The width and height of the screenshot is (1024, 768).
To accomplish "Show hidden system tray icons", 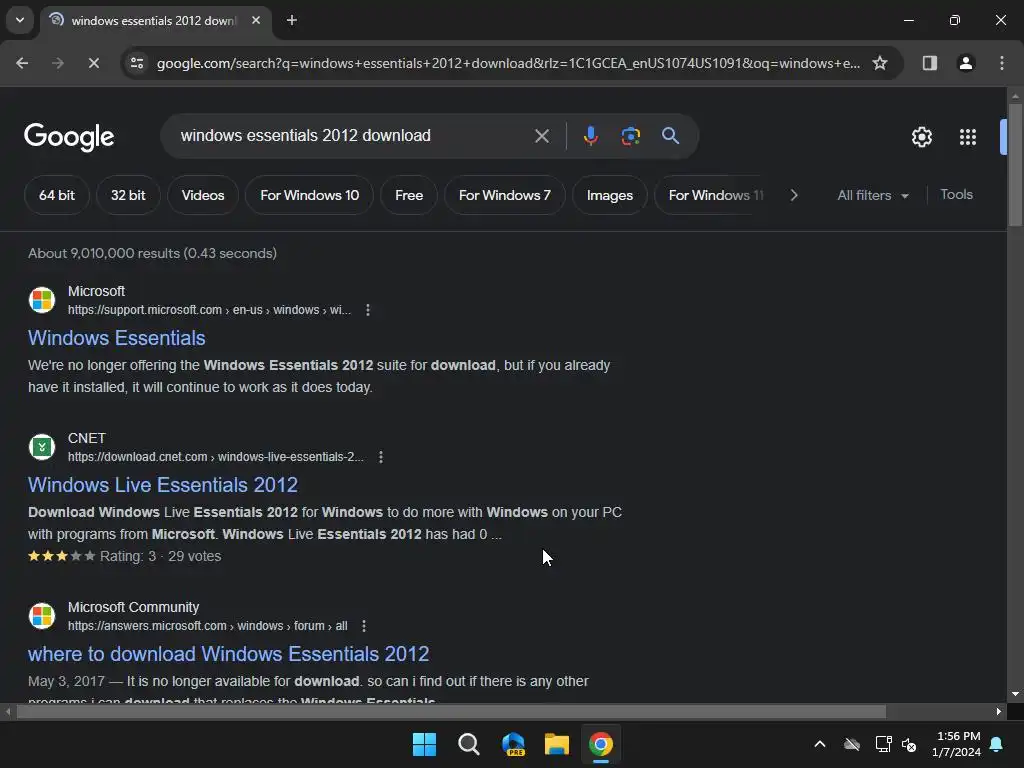I will coord(820,744).
